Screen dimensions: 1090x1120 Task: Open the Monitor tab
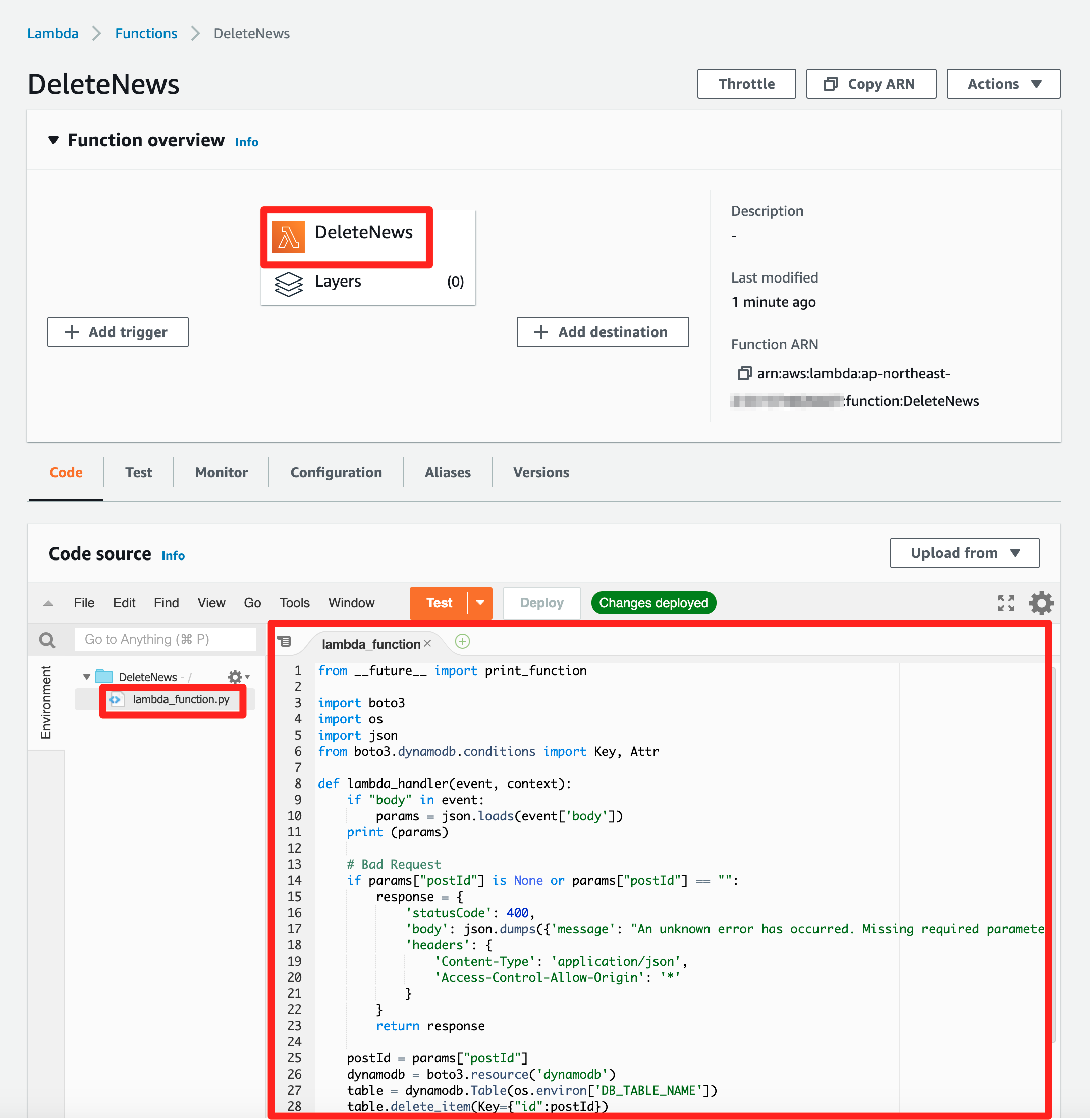pyautogui.click(x=221, y=472)
